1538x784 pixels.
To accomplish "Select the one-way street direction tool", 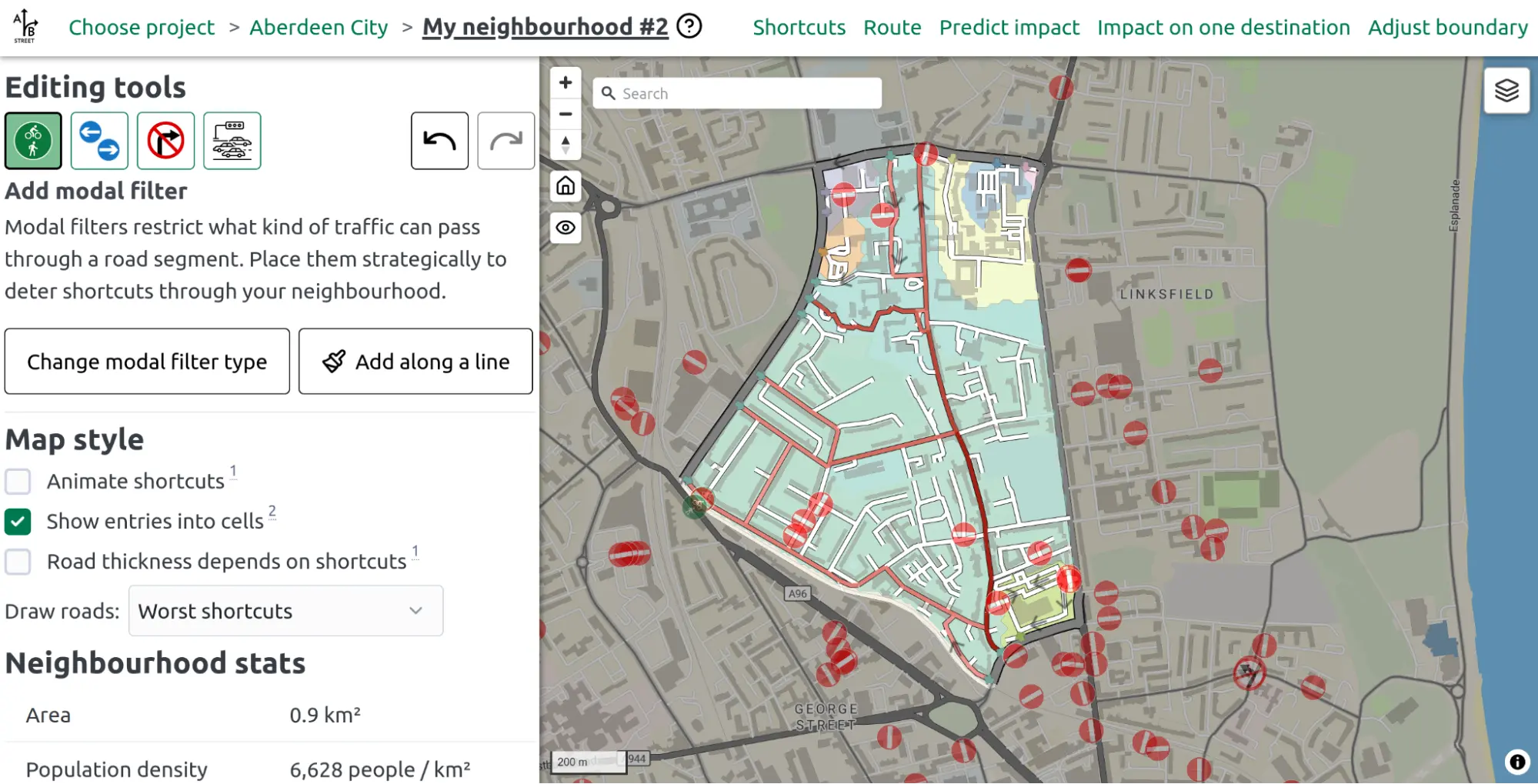I will 99,141.
